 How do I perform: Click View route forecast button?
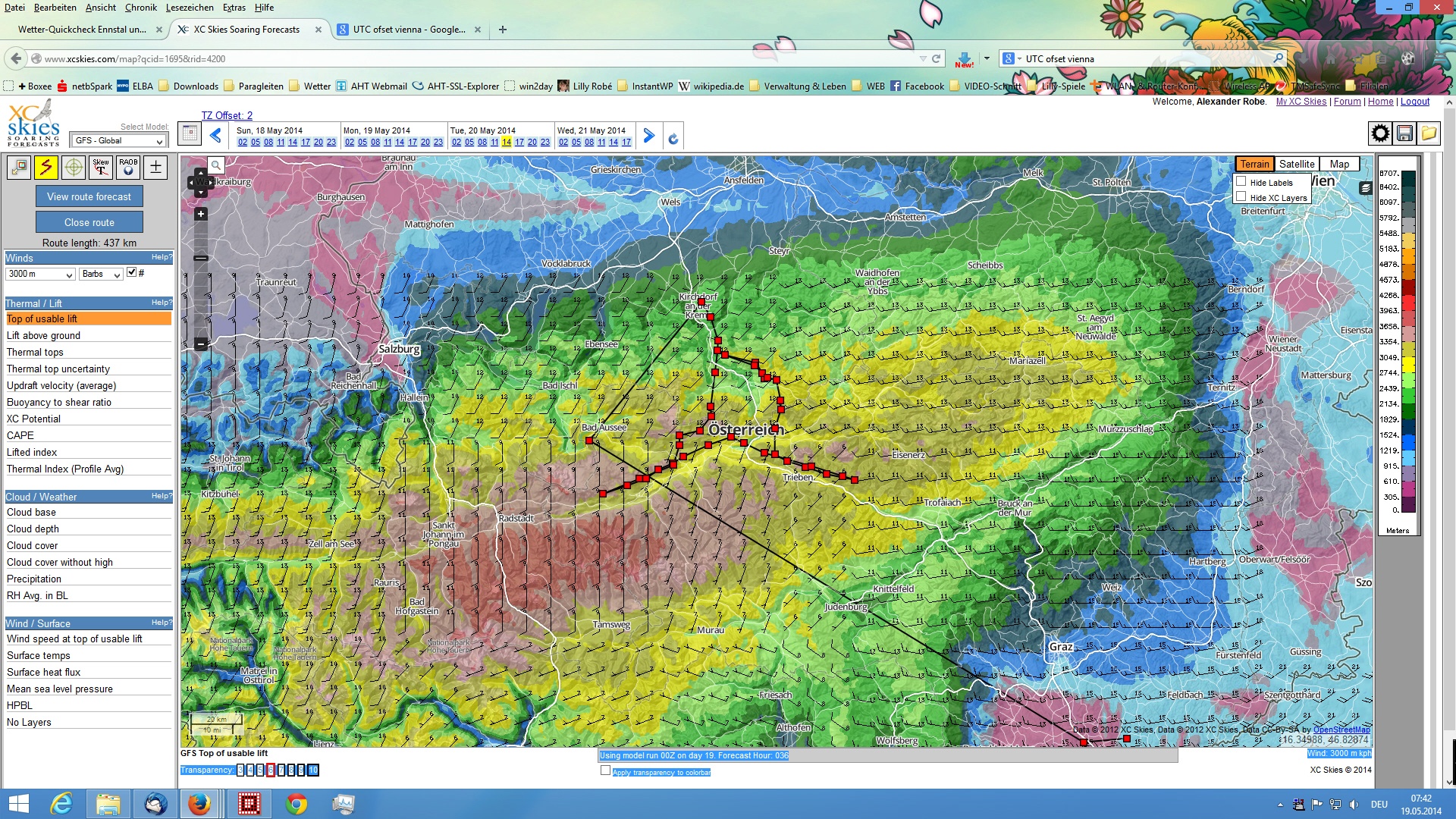coord(89,196)
